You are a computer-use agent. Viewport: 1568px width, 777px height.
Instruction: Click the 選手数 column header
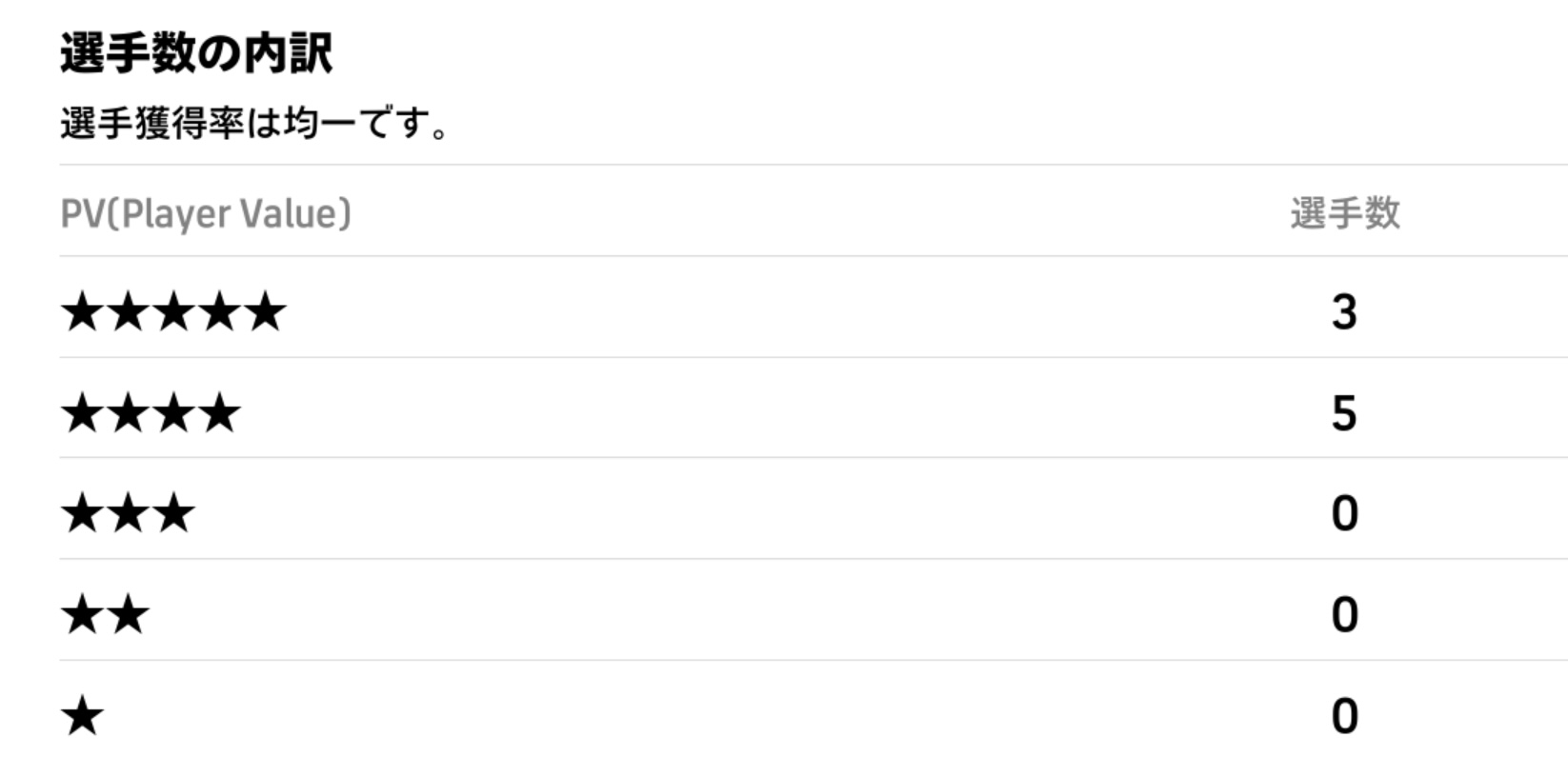click(x=1344, y=213)
